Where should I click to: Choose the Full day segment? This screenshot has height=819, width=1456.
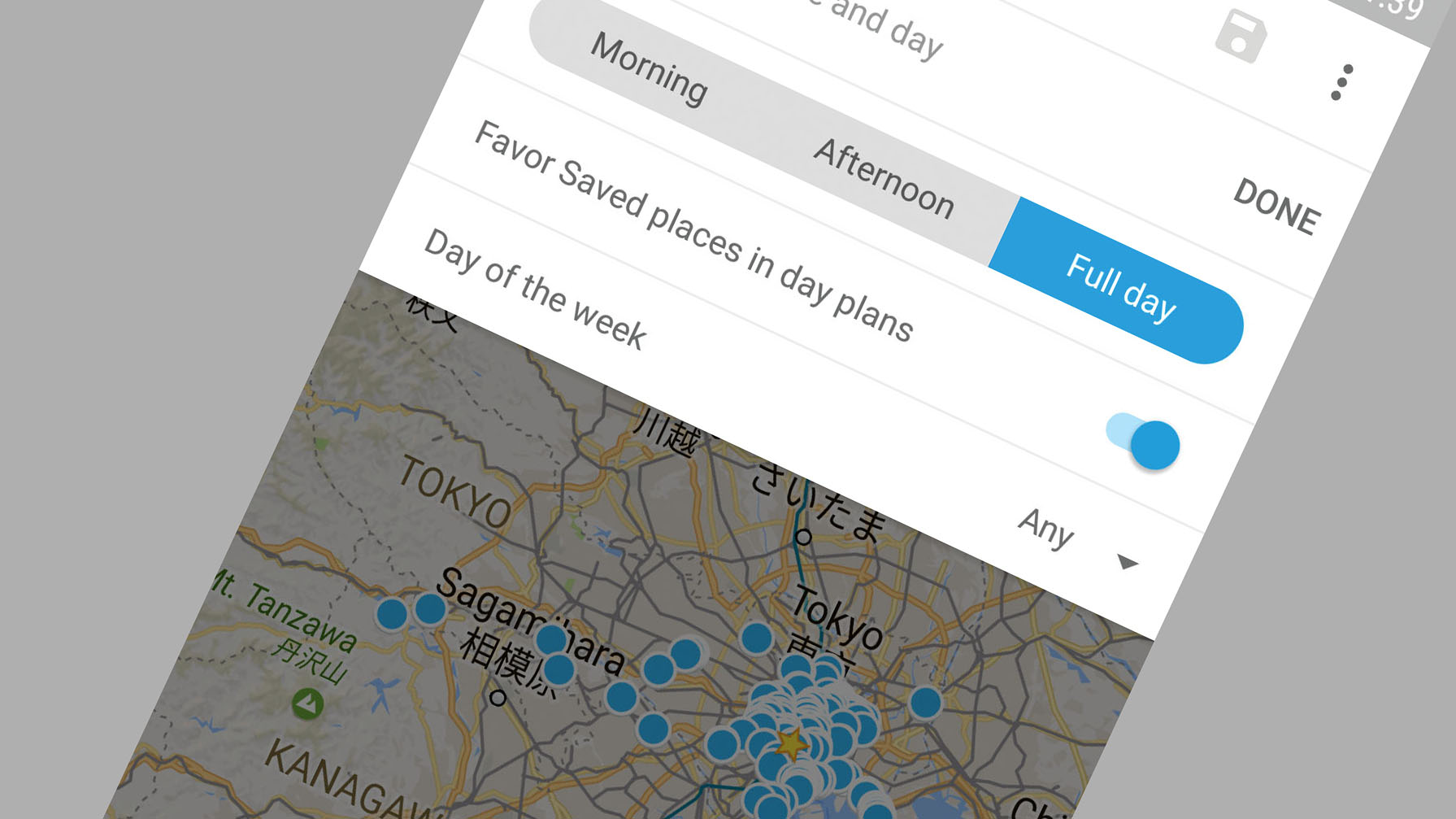click(x=1120, y=287)
